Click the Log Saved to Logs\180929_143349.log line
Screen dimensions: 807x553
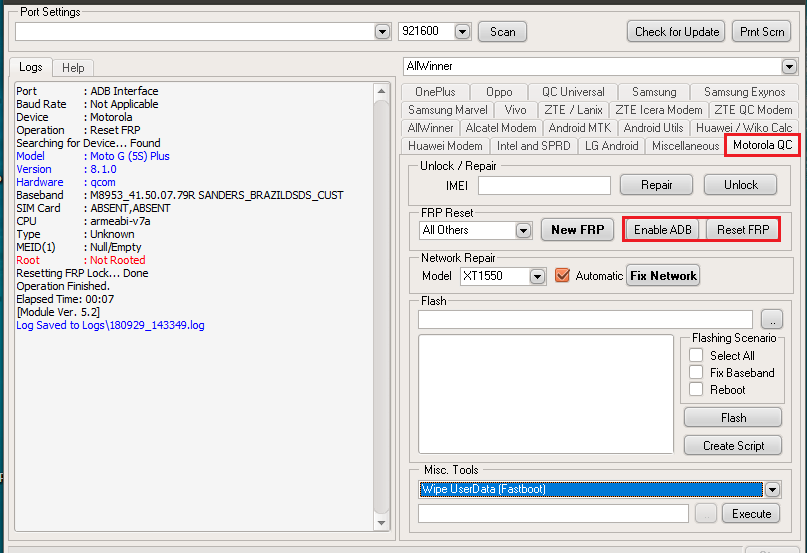click(110, 325)
